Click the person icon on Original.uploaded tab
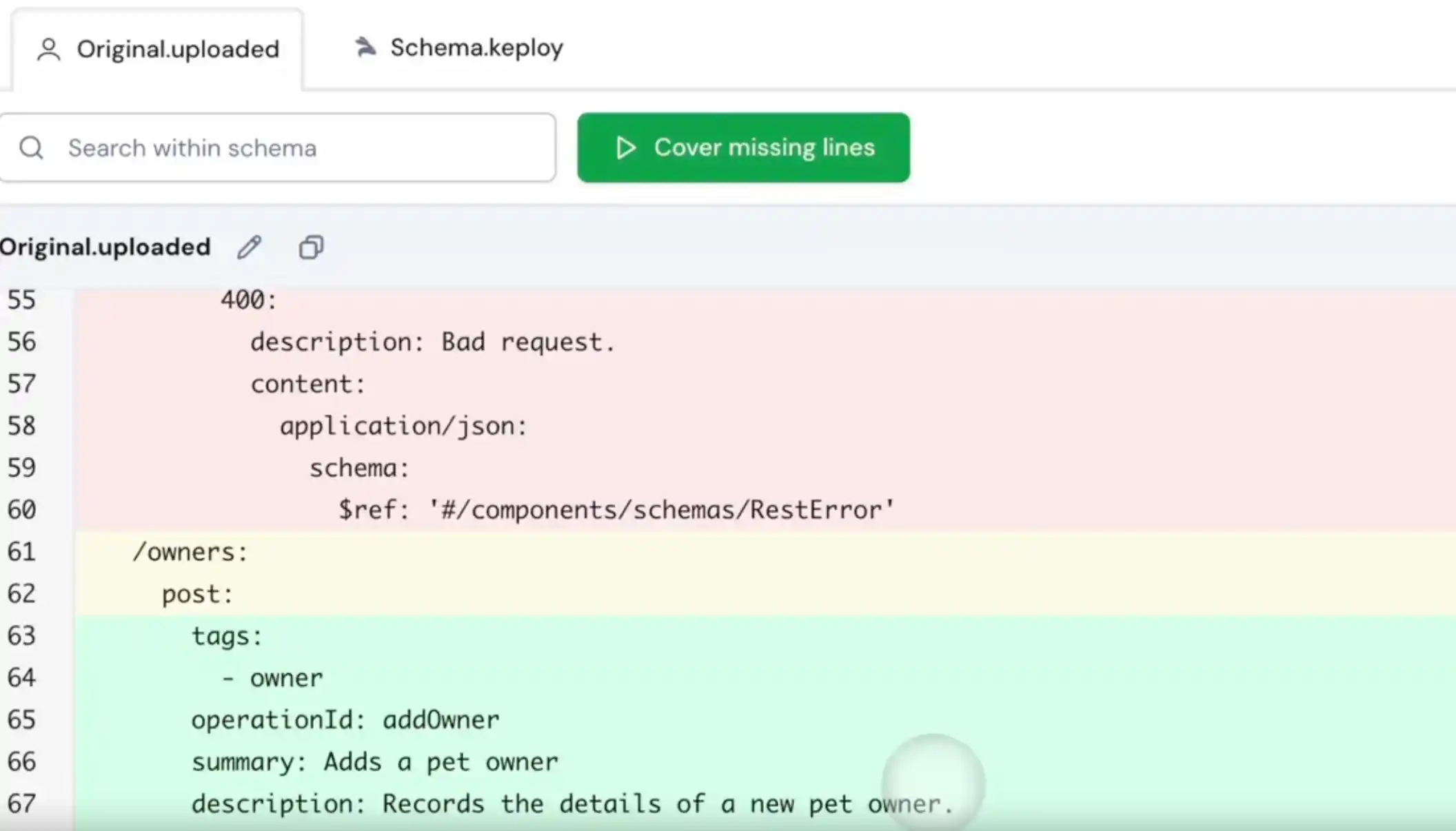The height and width of the screenshot is (831, 1456). [48, 48]
